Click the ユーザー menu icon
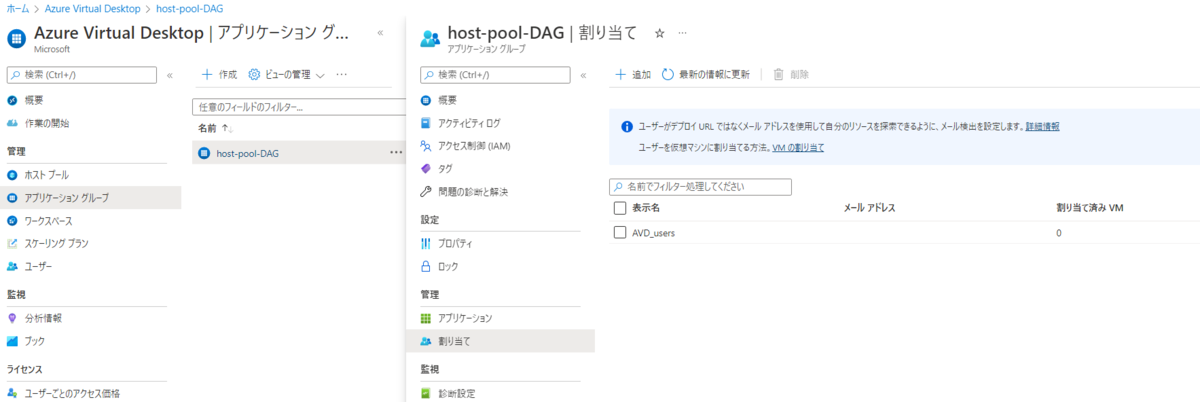This screenshot has width=1200, height=402. coord(12,267)
